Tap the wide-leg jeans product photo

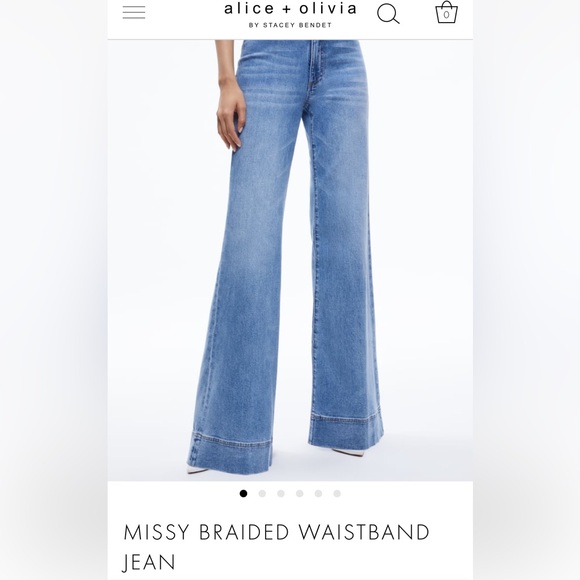290,260
